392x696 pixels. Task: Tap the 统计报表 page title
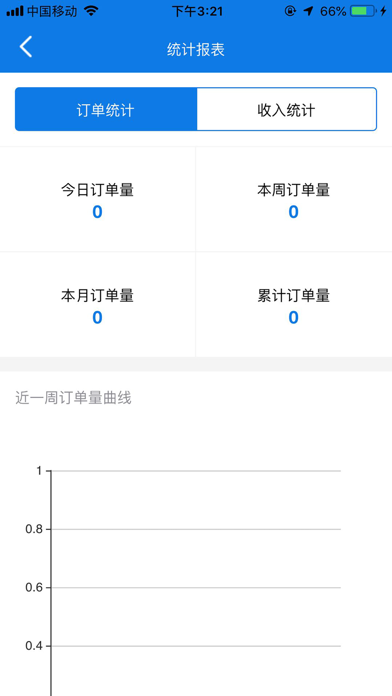pos(196,49)
